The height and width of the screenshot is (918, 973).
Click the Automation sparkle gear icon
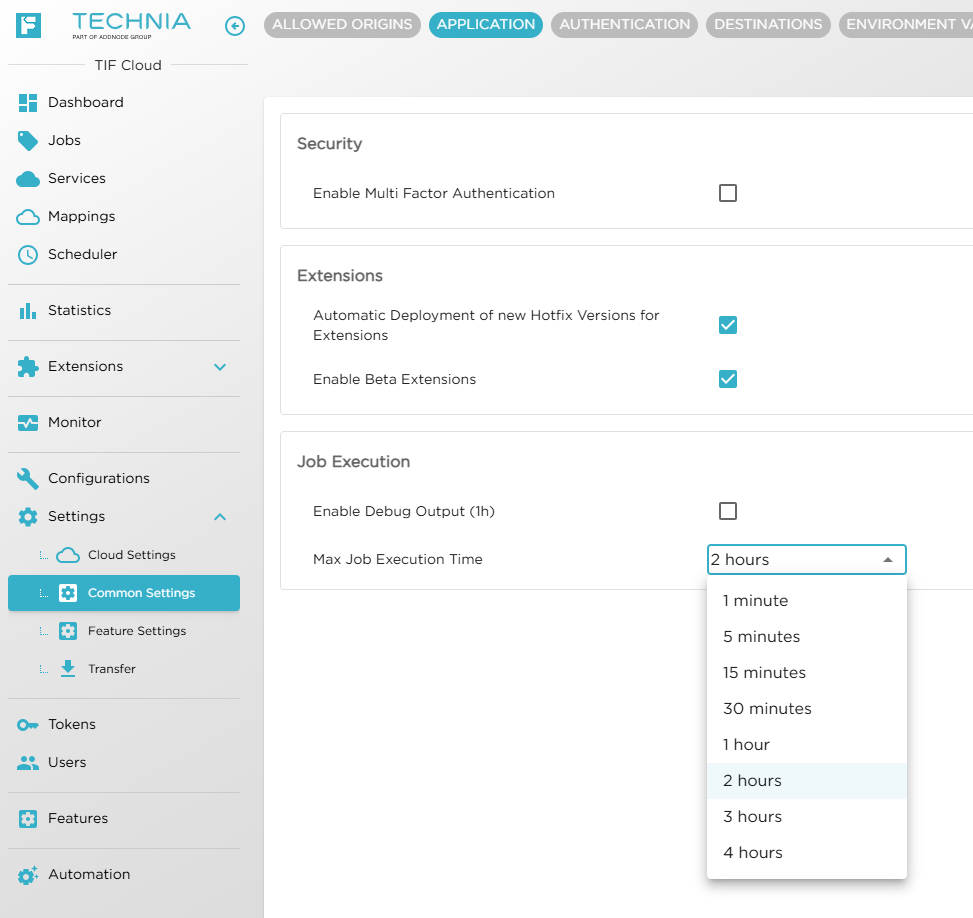pyautogui.click(x=28, y=875)
